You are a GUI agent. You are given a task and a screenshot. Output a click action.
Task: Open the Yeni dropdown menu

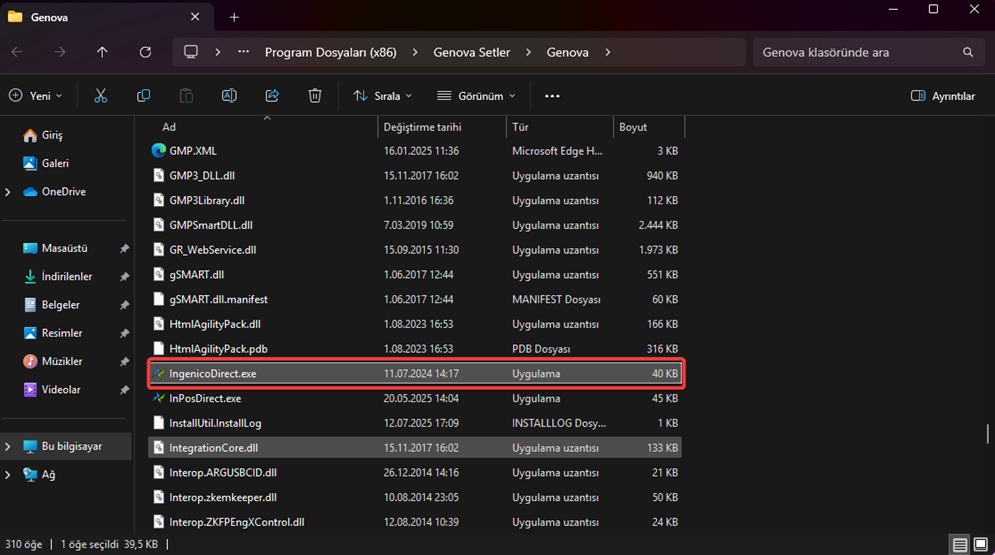click(36, 96)
